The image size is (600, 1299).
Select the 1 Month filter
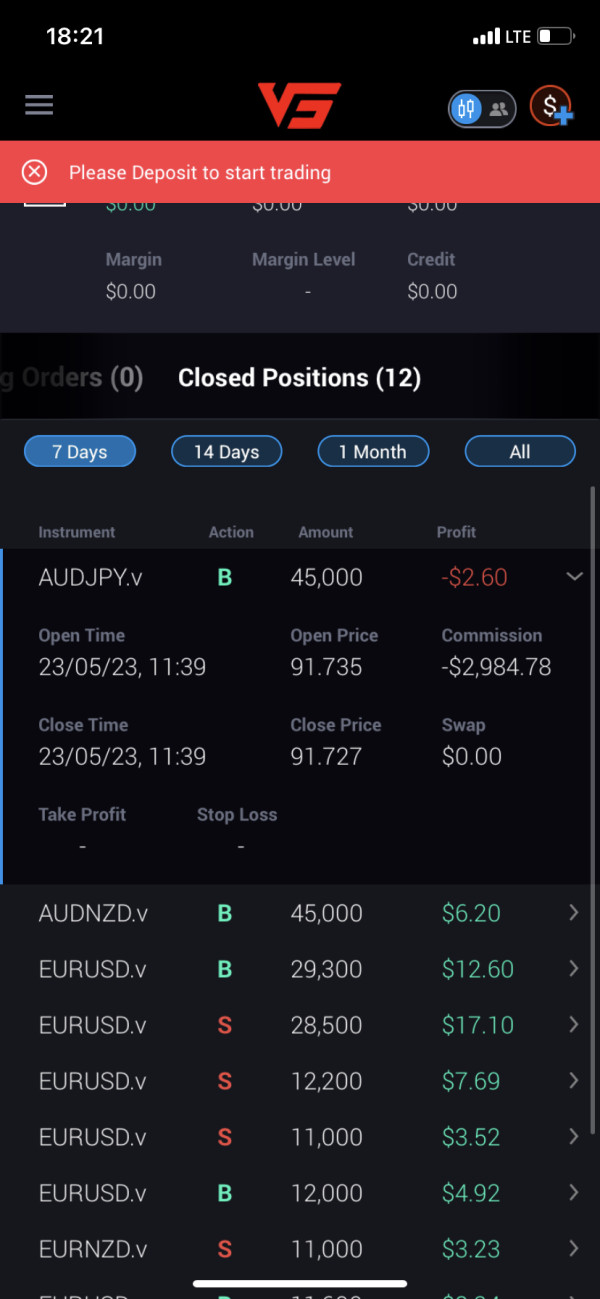tap(373, 452)
